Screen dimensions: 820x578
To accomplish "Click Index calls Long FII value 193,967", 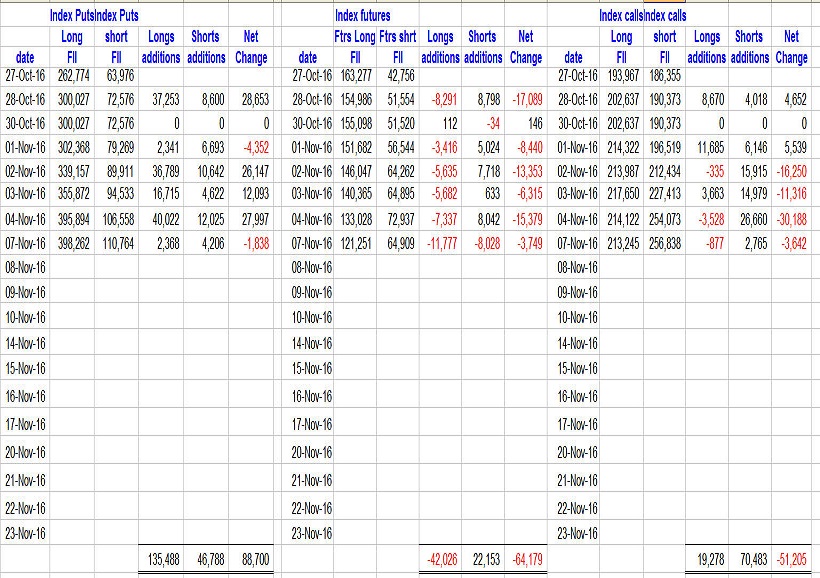I will click(621, 74).
